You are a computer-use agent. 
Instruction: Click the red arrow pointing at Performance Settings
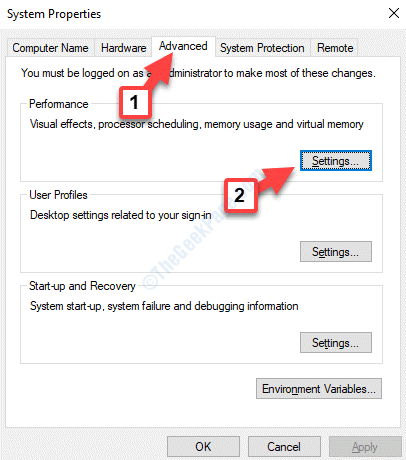click(x=276, y=180)
